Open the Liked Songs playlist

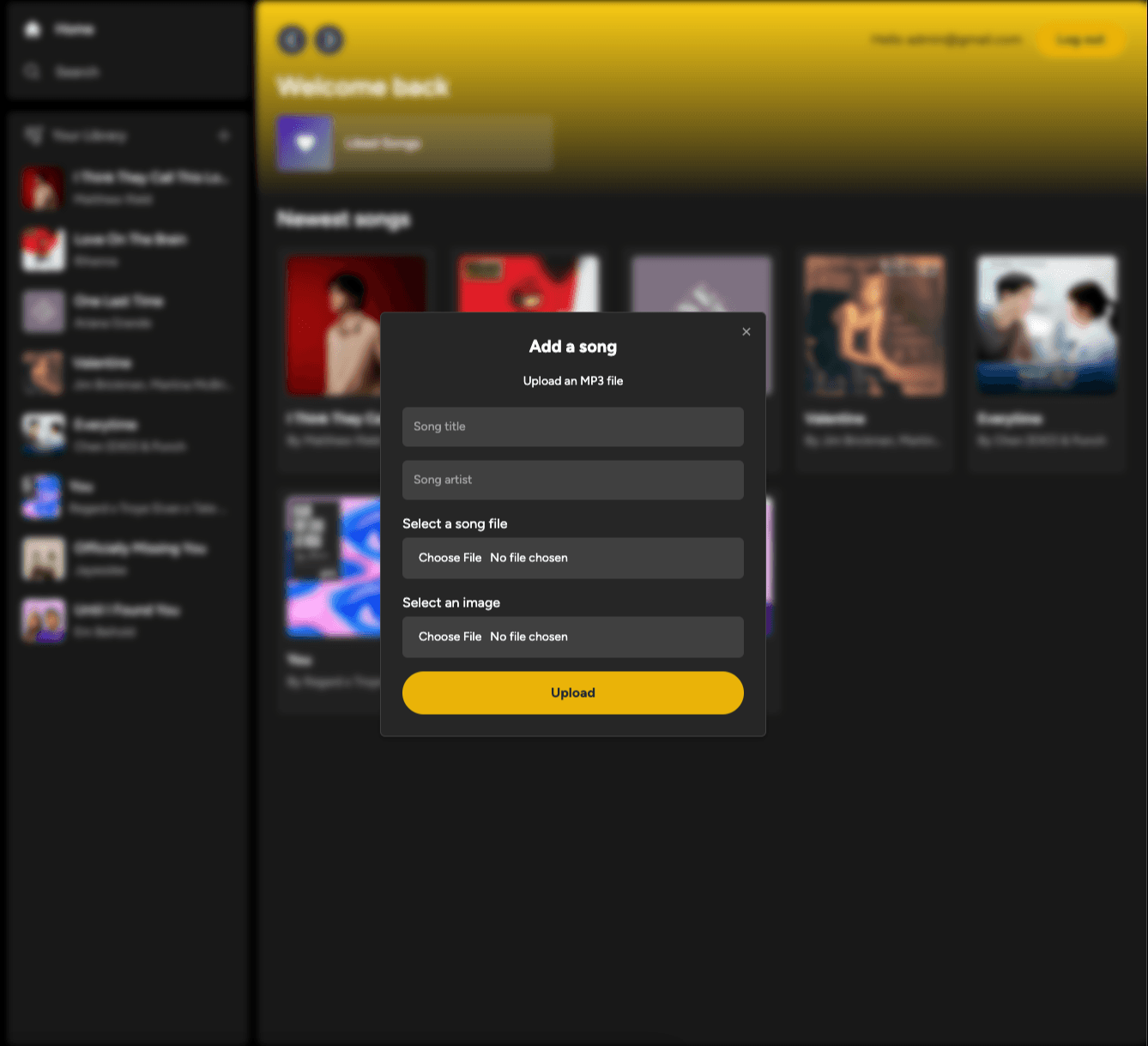pos(412,142)
